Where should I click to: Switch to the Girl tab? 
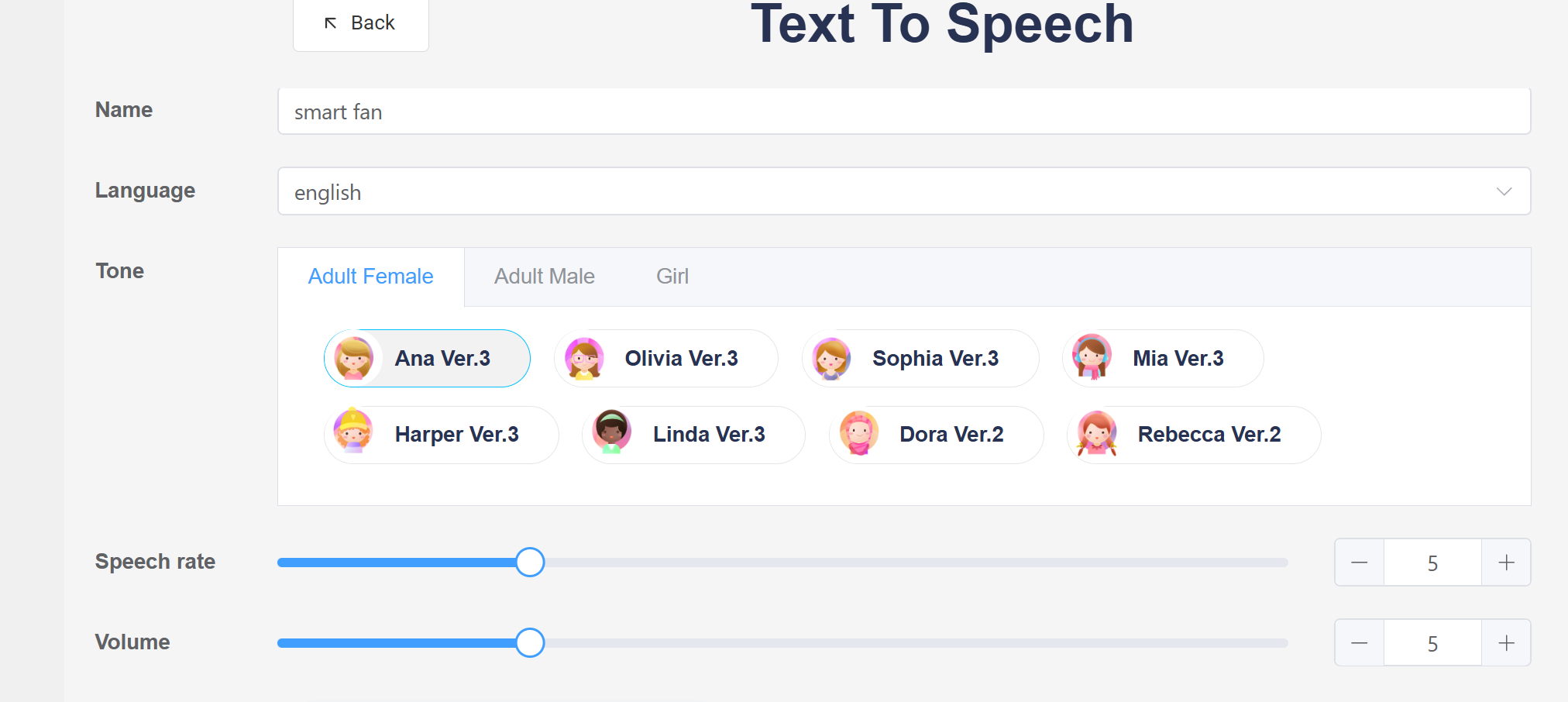coord(672,277)
